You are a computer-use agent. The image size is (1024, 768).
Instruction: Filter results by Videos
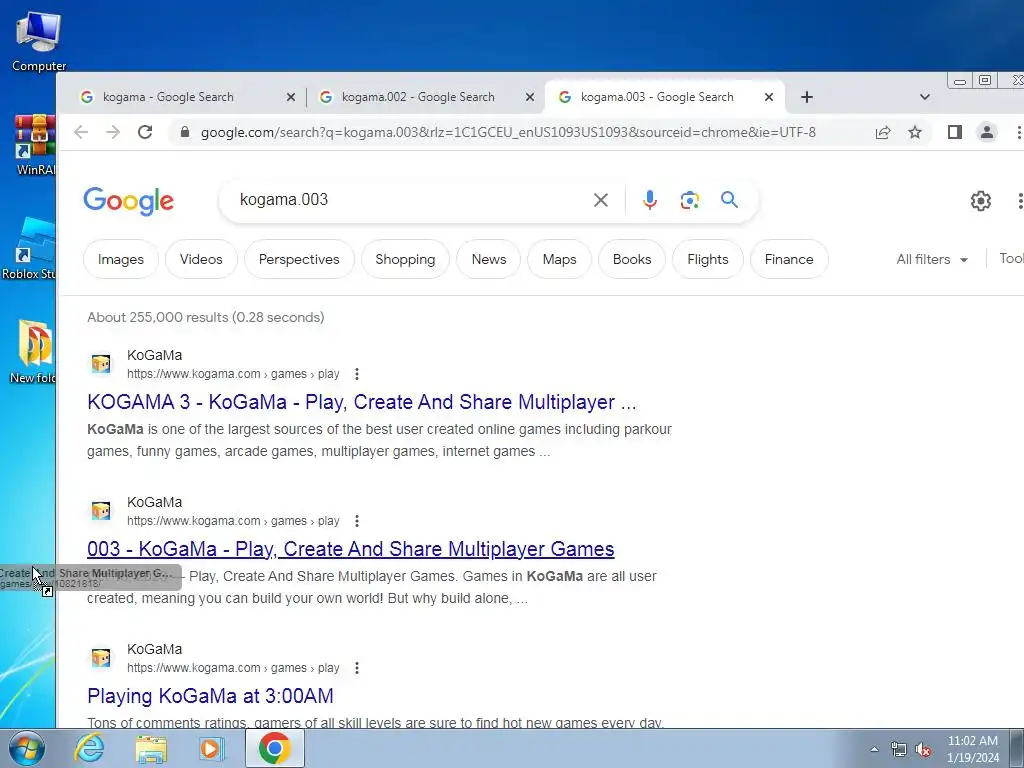[201, 259]
